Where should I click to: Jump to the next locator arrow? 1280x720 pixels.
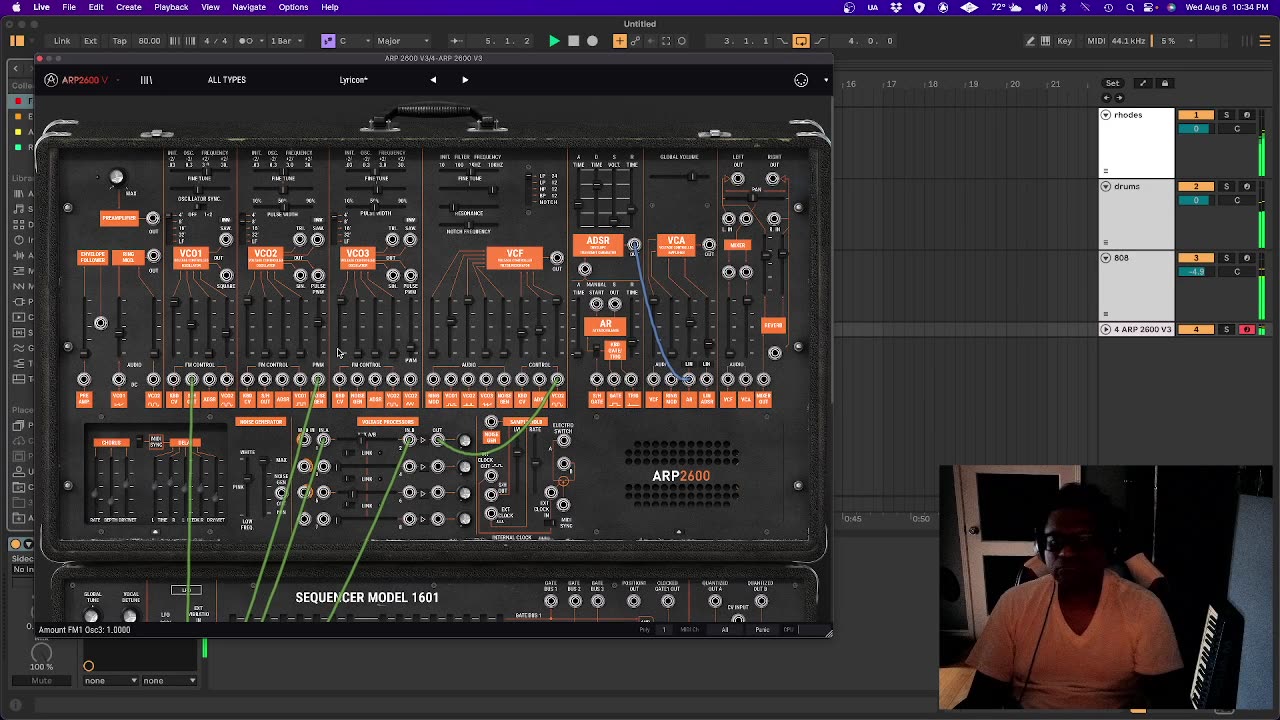point(1119,98)
